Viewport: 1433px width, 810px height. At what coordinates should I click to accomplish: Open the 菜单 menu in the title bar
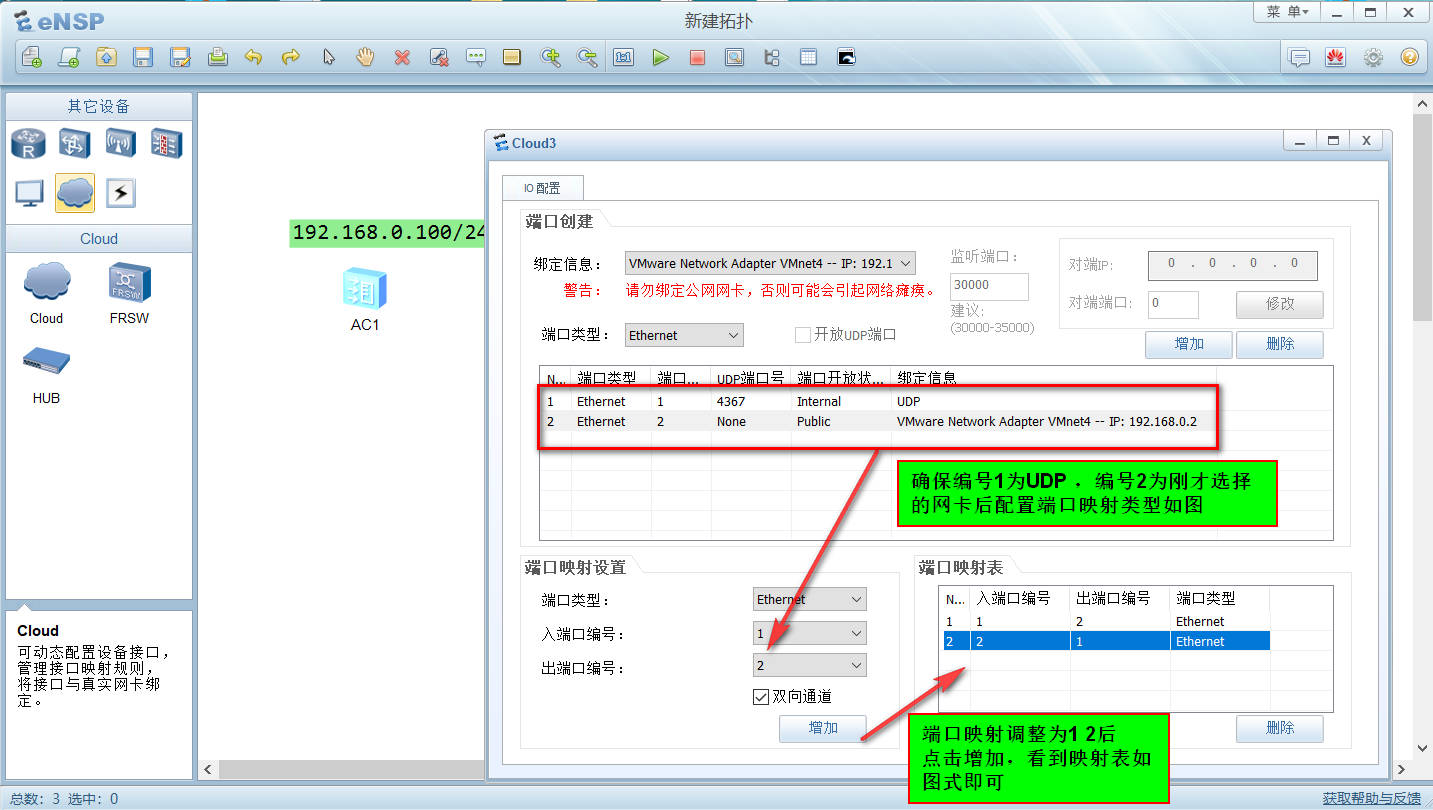click(1288, 11)
